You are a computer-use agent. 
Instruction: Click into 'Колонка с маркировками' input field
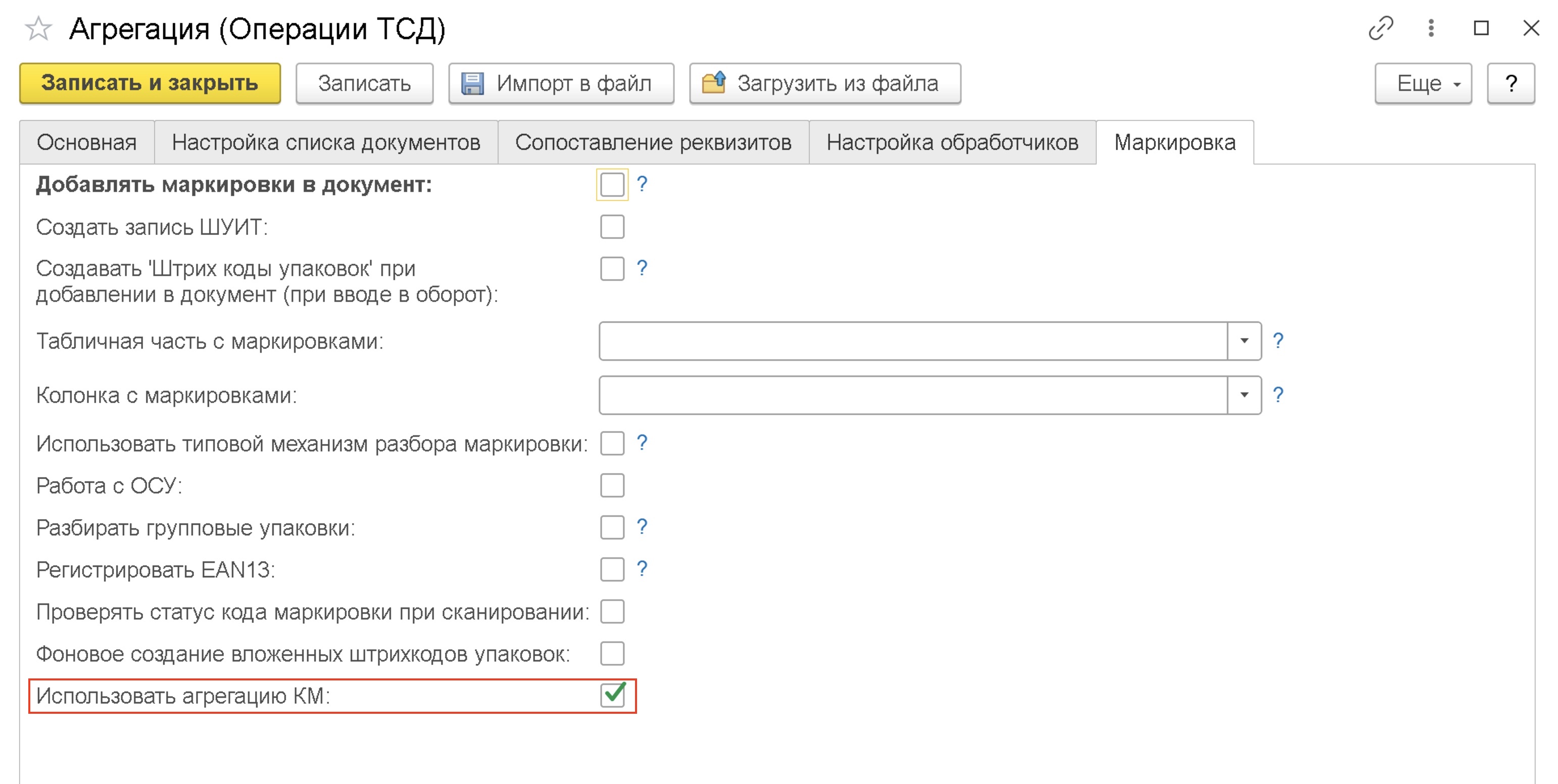[912, 395]
